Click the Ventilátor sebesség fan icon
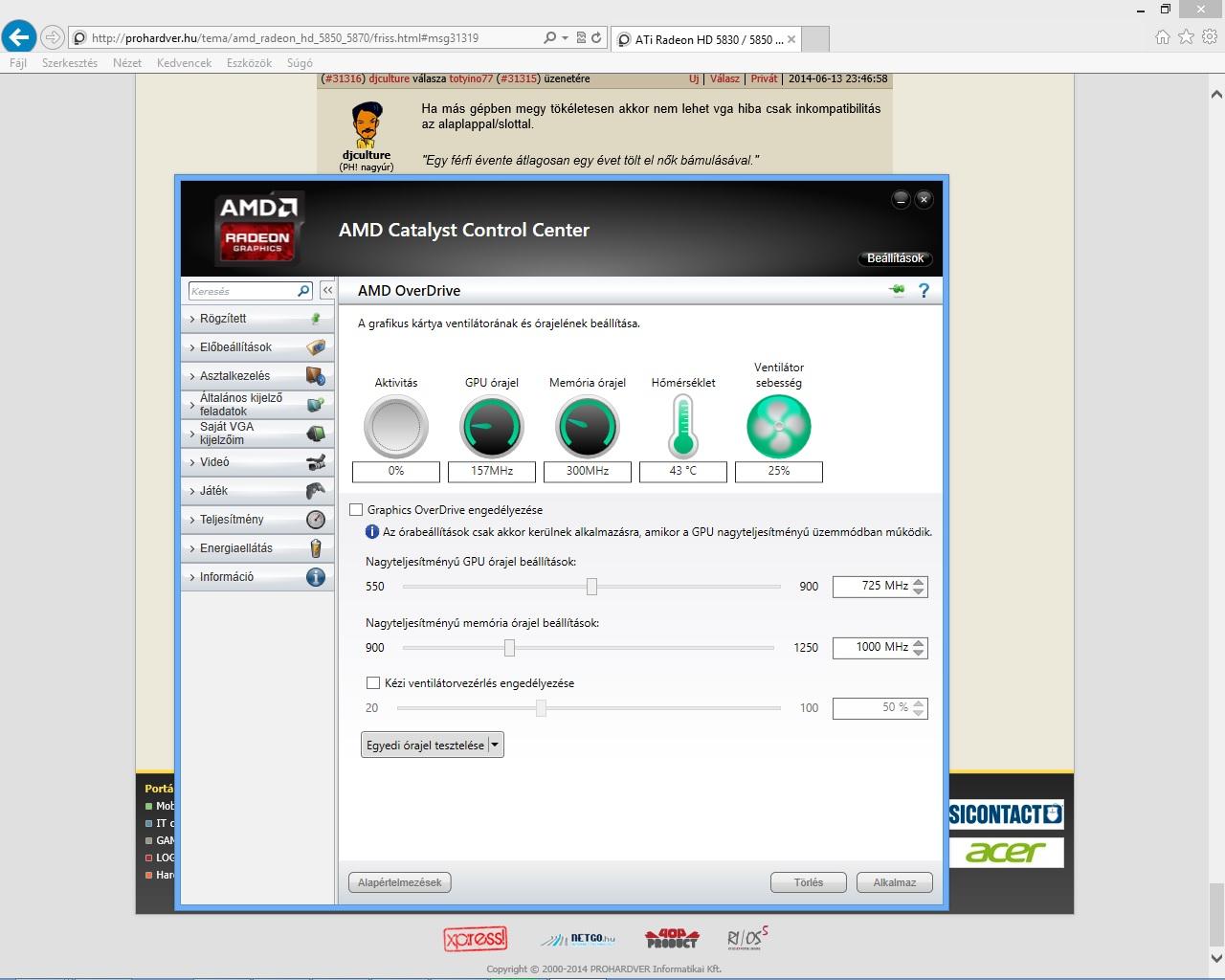 coord(779,427)
